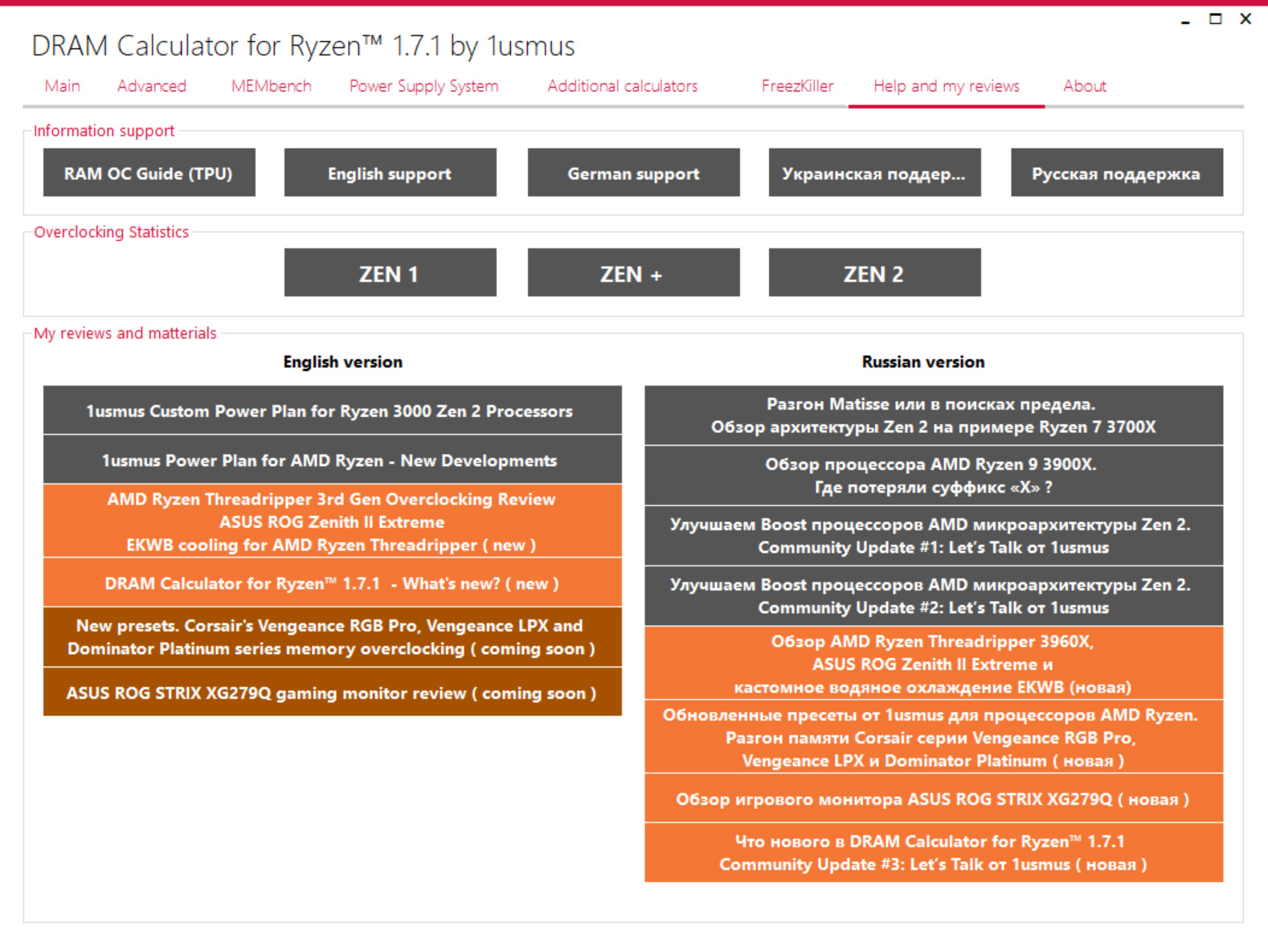View ZEN + overclocking statistics
Image resolution: width=1268 pixels, height=952 pixels.
[x=634, y=273]
